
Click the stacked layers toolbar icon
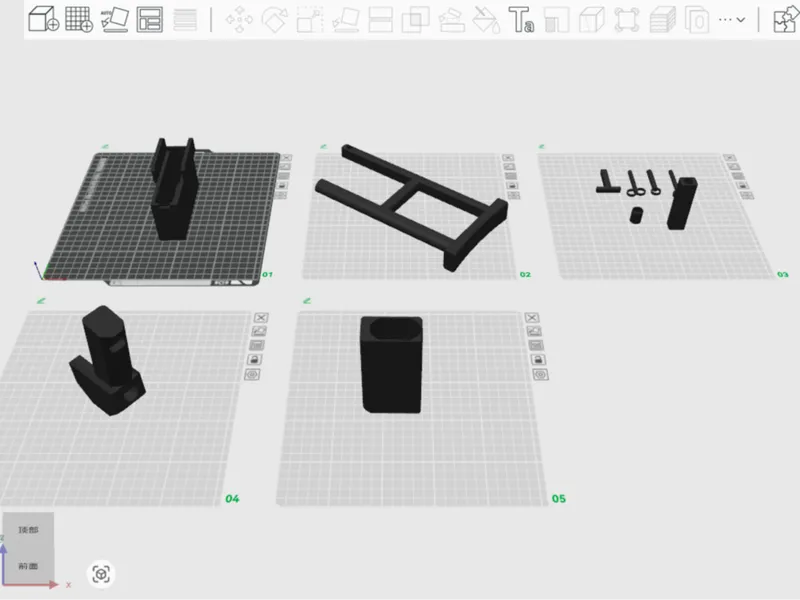[x=662, y=19]
